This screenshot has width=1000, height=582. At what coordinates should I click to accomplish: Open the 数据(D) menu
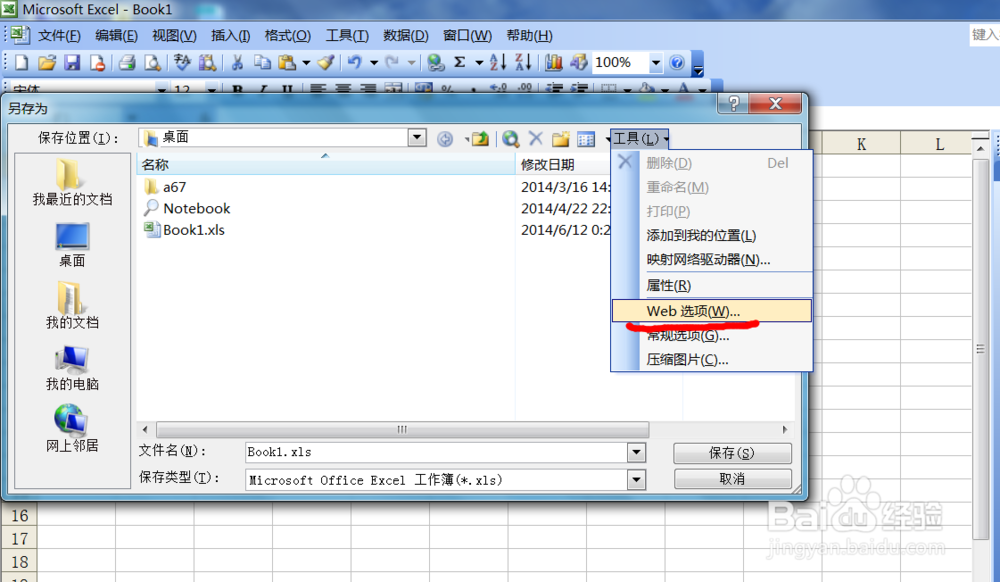point(405,35)
